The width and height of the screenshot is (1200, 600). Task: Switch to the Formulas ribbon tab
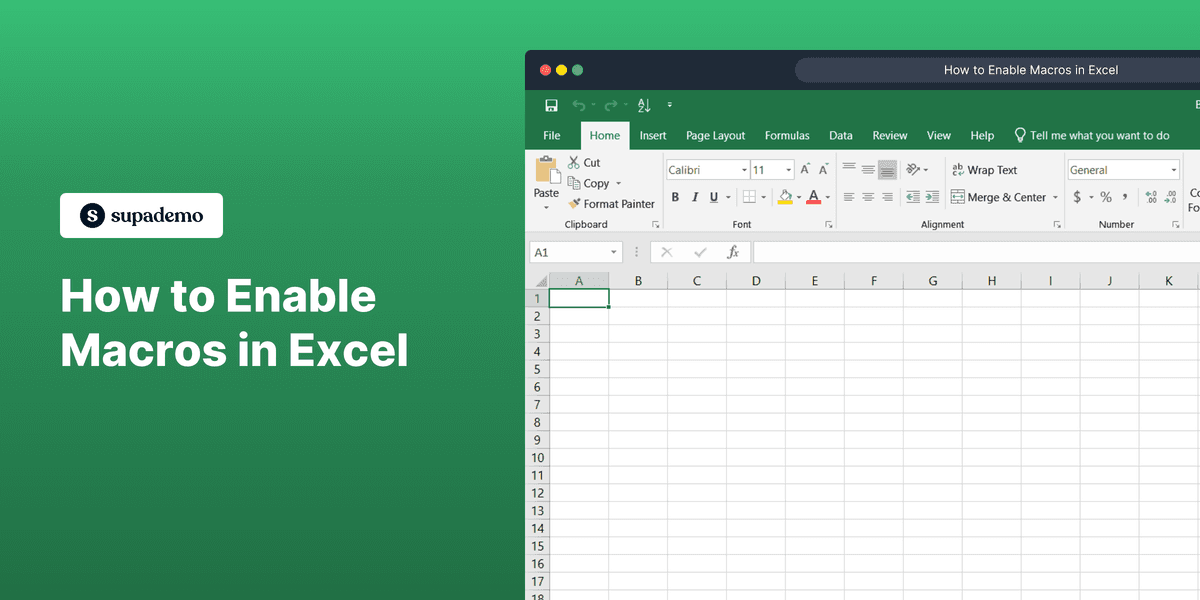787,135
